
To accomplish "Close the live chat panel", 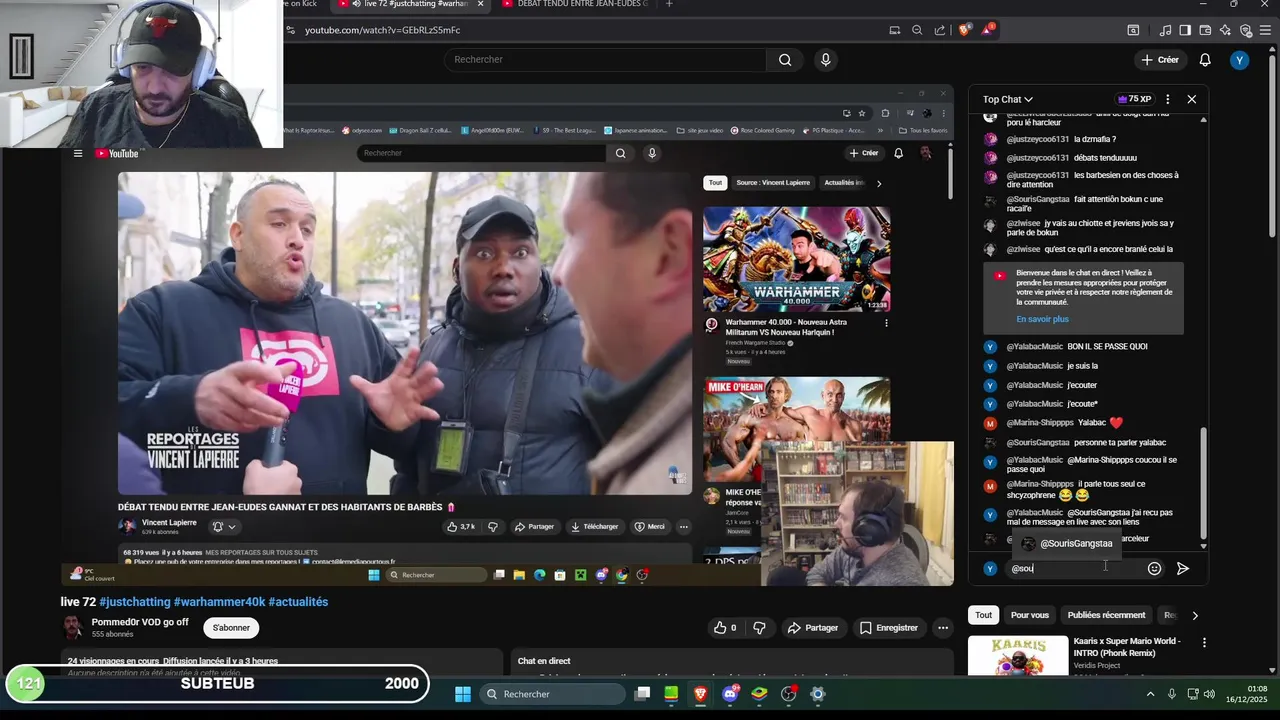I will pos(1191,99).
